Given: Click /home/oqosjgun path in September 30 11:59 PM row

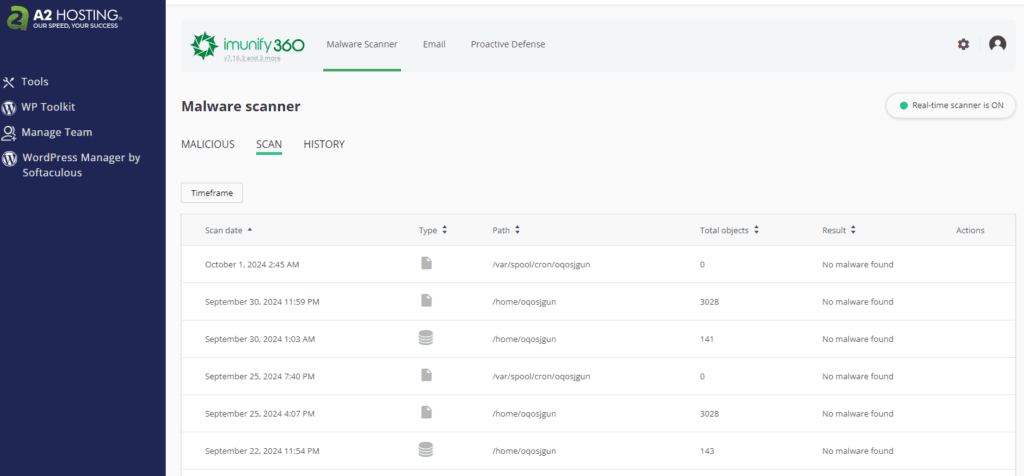Looking at the screenshot, I should tap(524, 302).
